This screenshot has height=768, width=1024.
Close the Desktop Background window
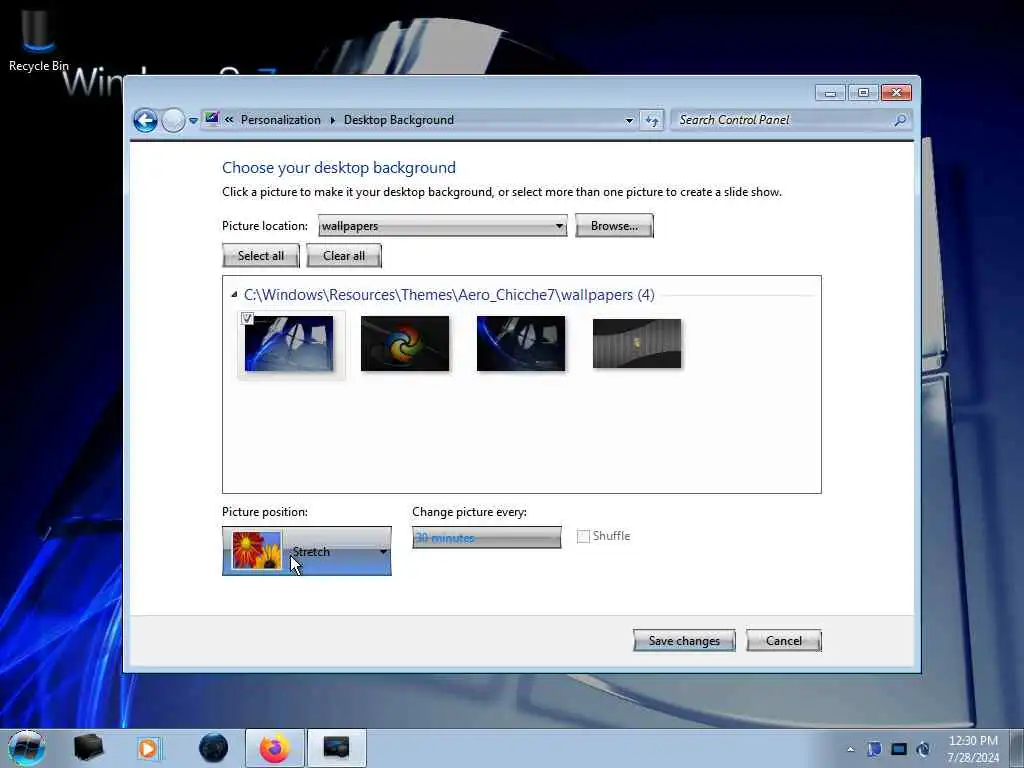896,93
